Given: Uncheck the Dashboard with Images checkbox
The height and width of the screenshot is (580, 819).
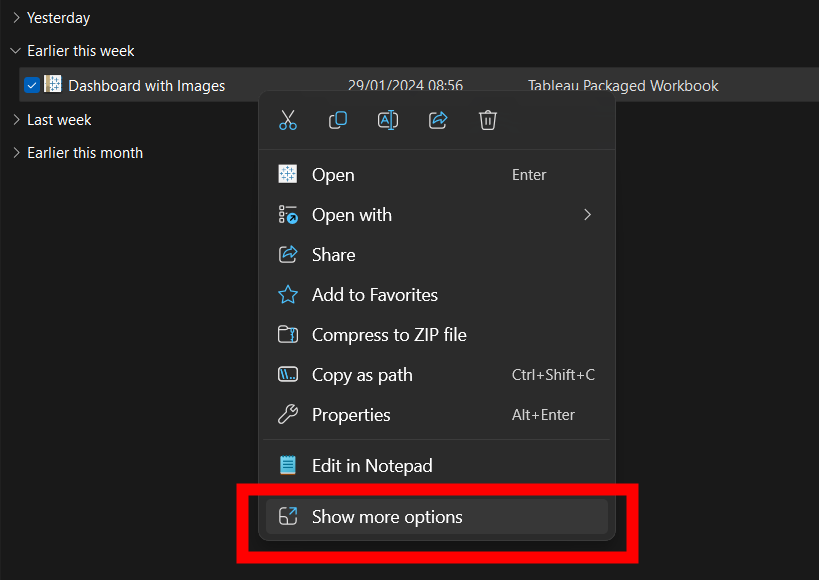Looking at the screenshot, I should click(32, 85).
